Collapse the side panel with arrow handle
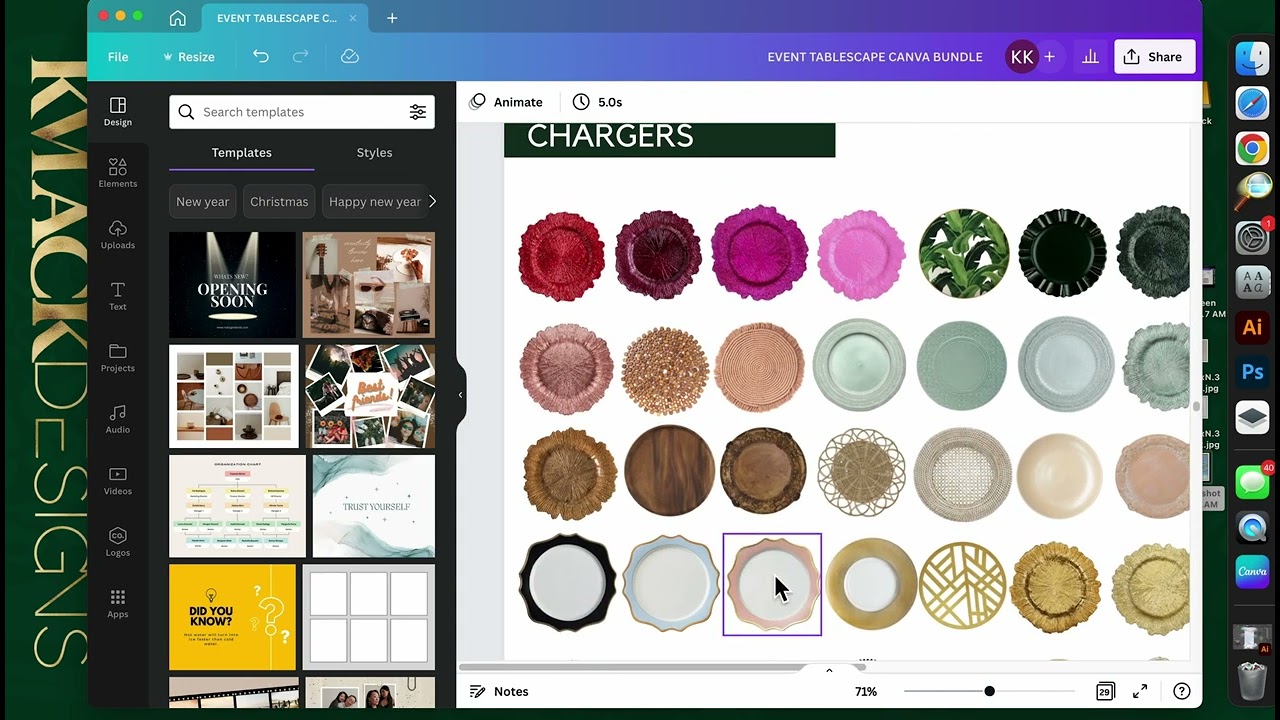 pos(460,395)
